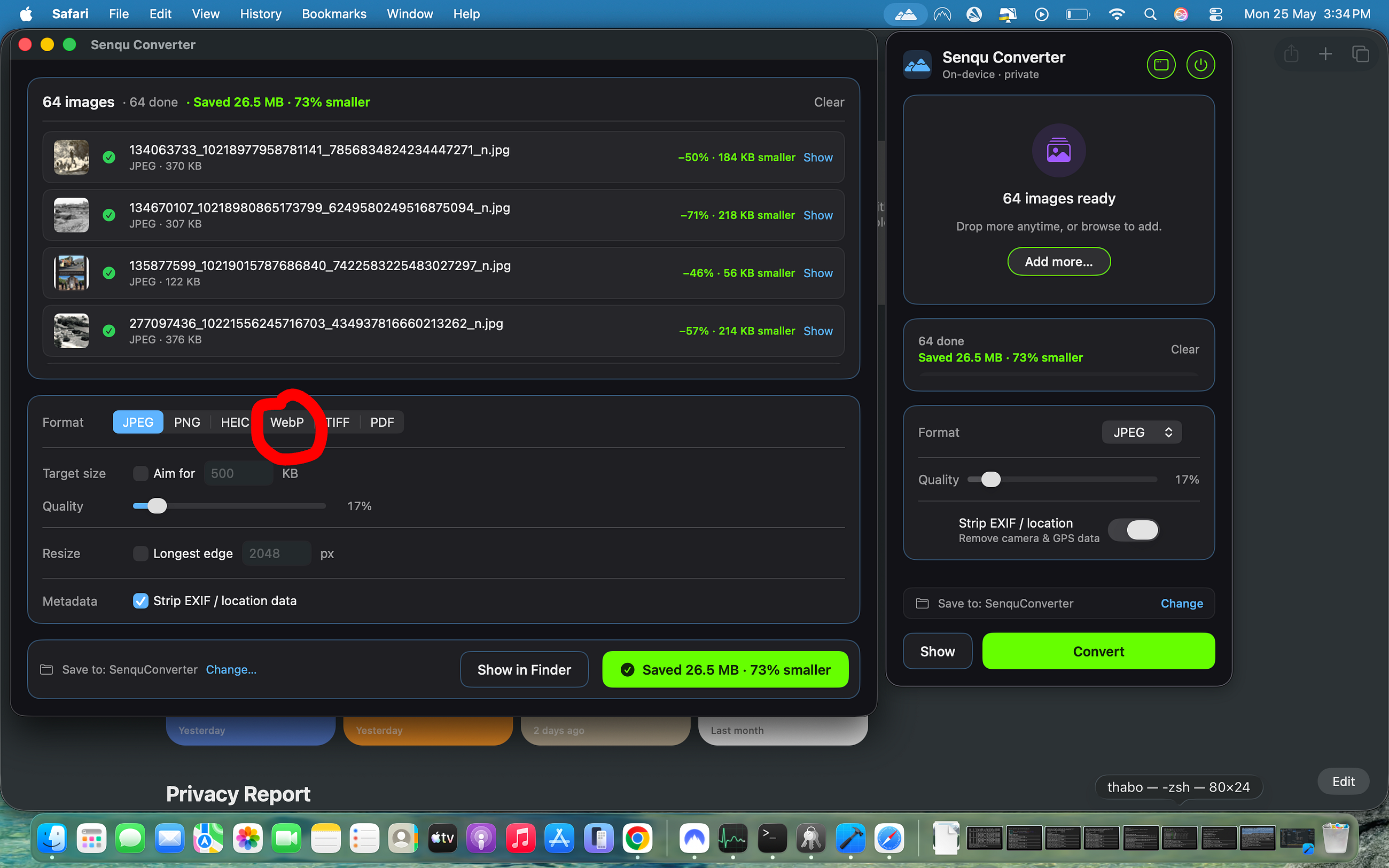The height and width of the screenshot is (868, 1389).
Task: Click the 3:34 PM clock in menu bar
Action: [1346, 14]
